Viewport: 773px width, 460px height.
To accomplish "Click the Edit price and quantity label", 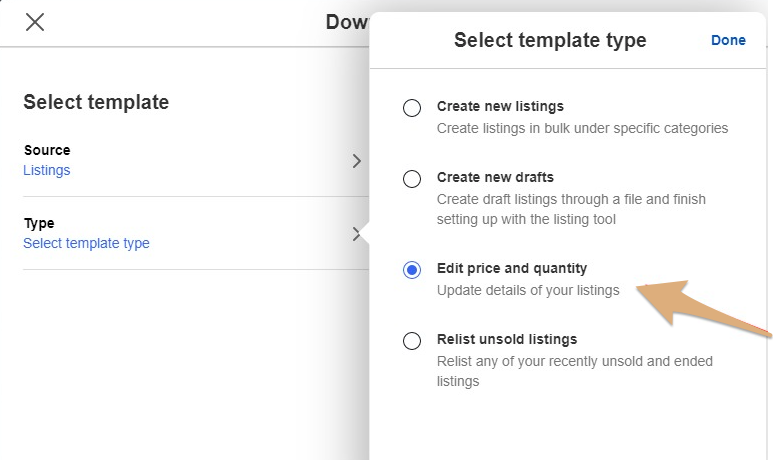I will click(512, 268).
